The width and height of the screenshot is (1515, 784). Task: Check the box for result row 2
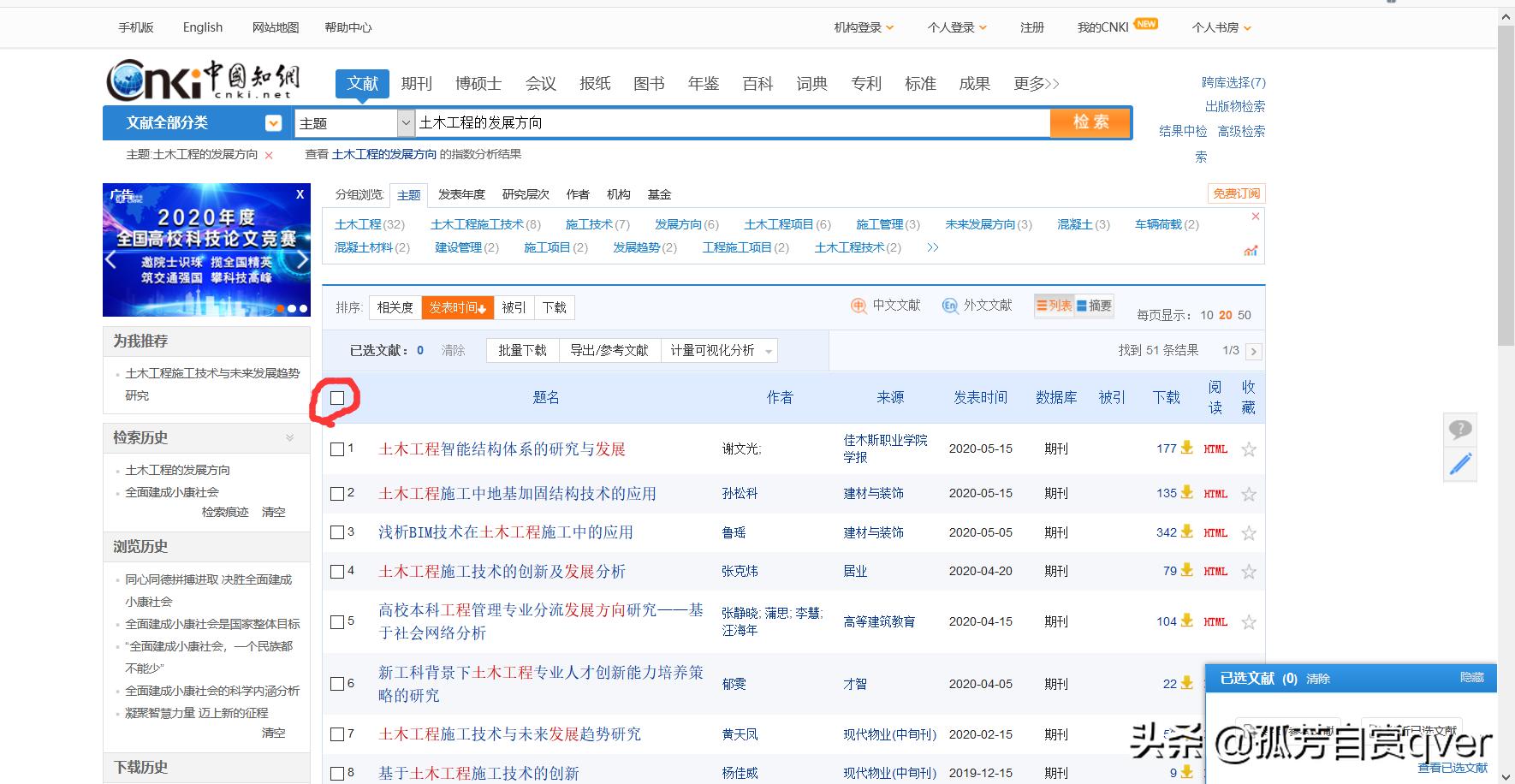337,494
